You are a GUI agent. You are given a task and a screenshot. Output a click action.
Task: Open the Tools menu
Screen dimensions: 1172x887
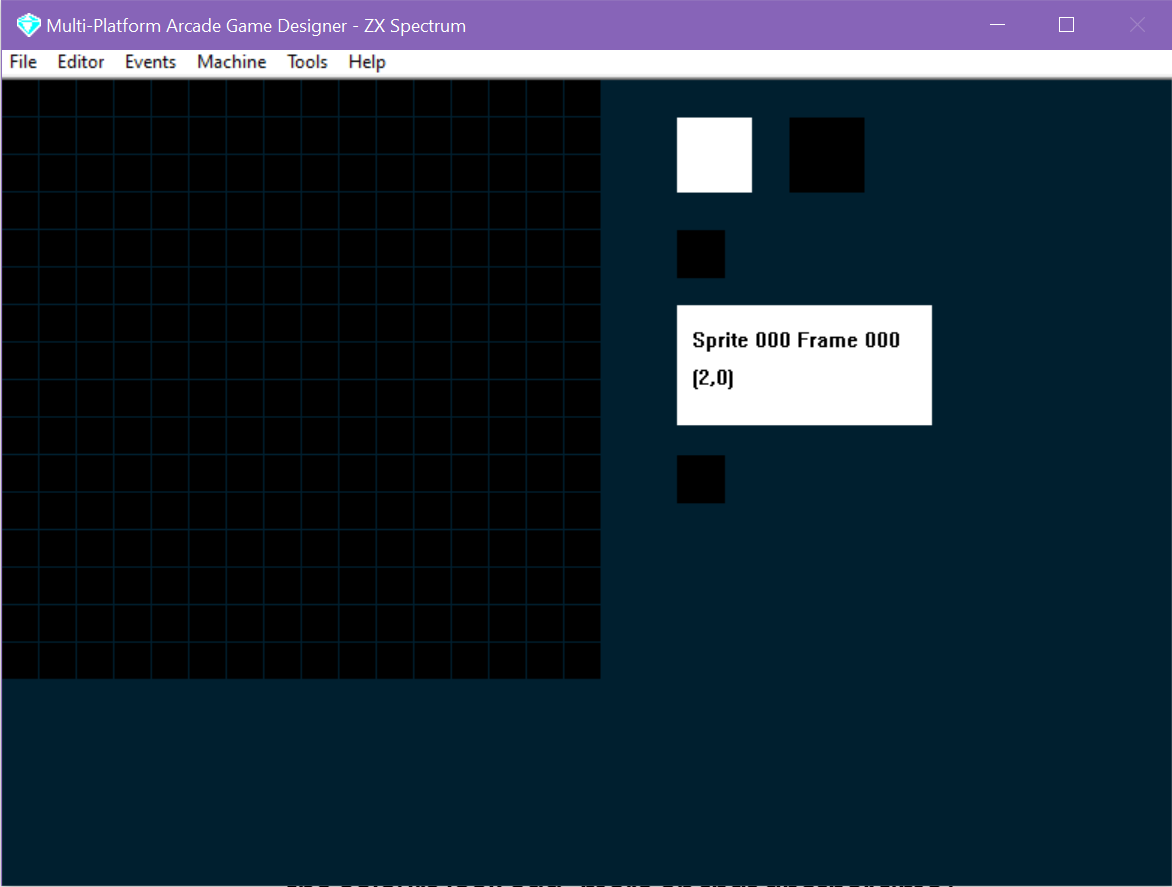307,62
